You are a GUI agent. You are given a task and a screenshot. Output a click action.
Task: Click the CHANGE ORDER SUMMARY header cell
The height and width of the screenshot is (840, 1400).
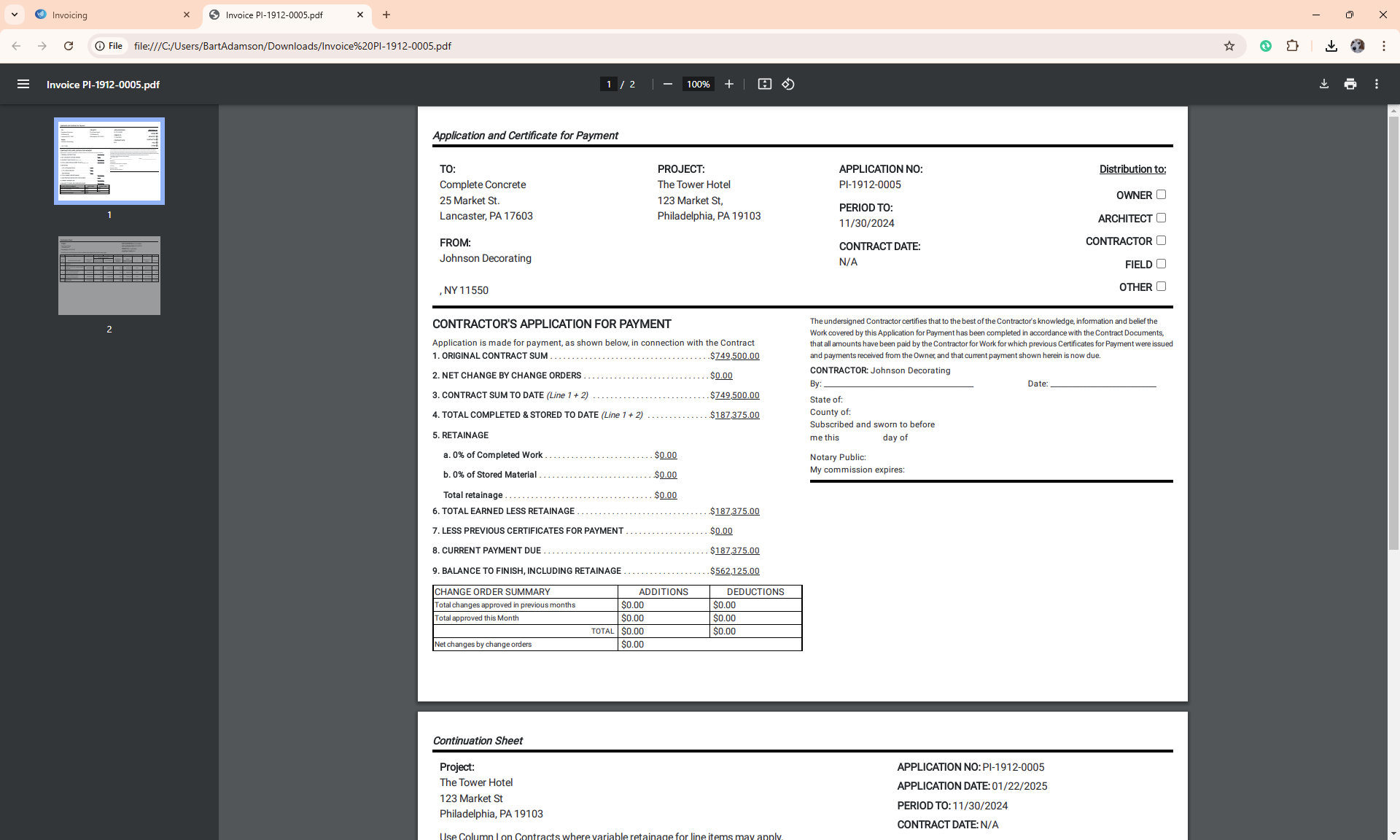525,591
